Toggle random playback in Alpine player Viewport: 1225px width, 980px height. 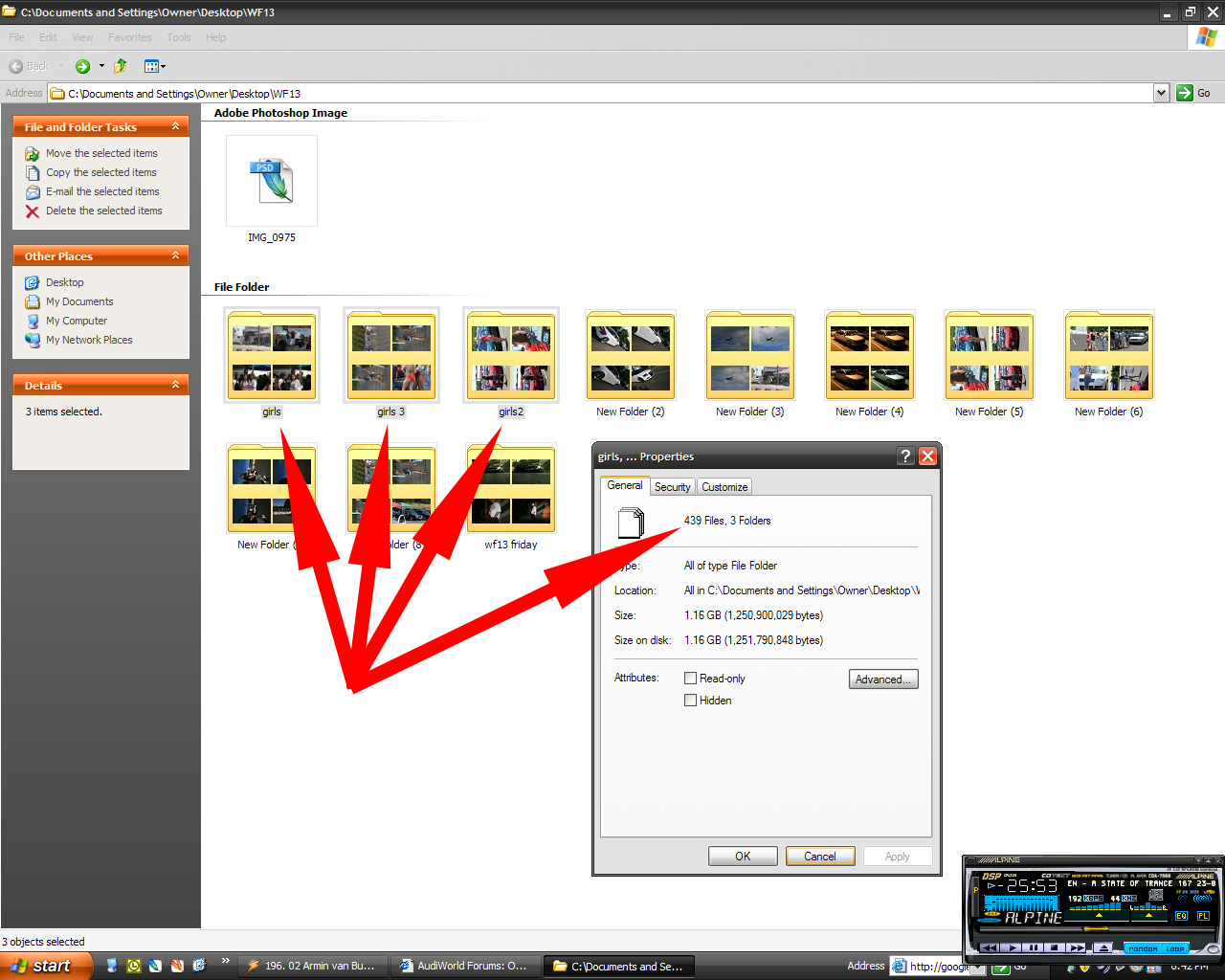(x=1142, y=948)
